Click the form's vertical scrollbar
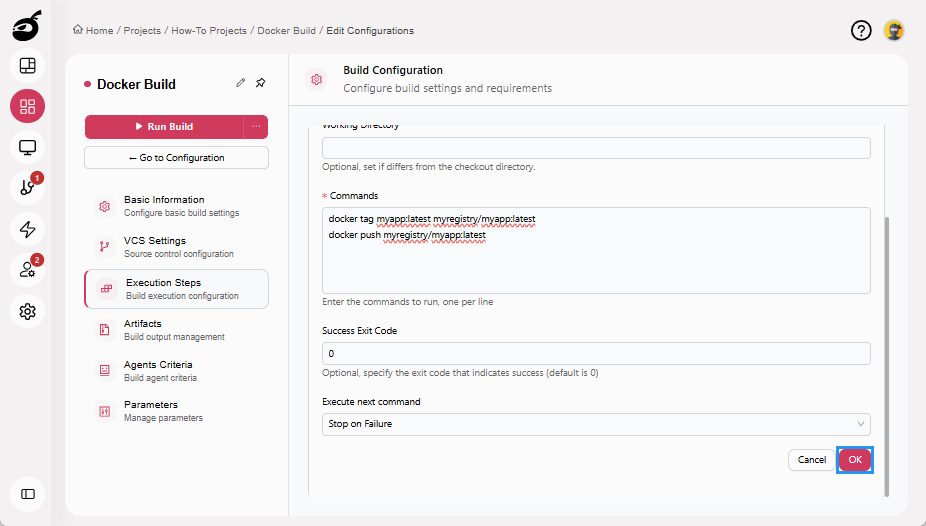This screenshot has height=526, width=926. coord(886,357)
